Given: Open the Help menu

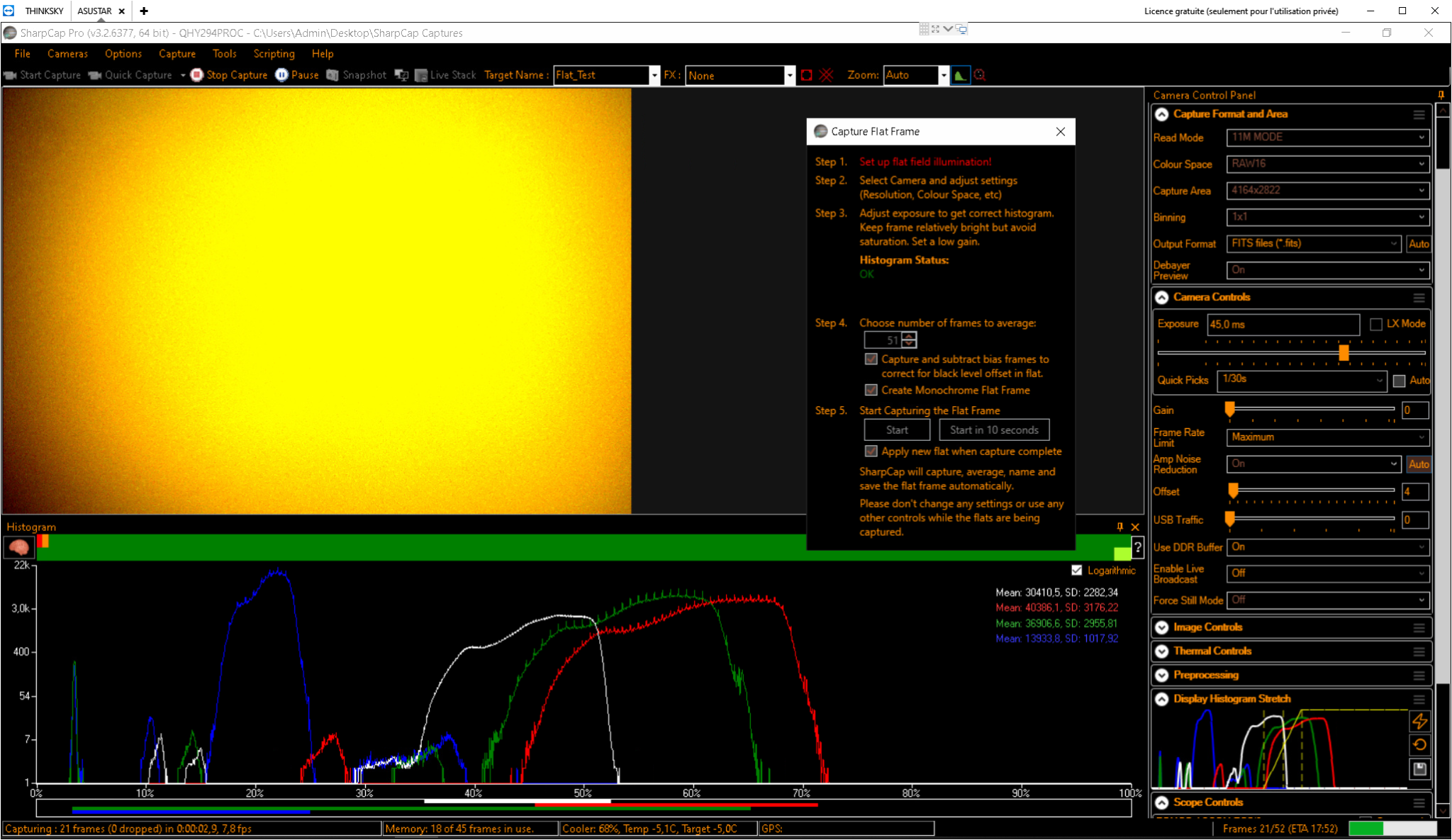Looking at the screenshot, I should coord(323,54).
